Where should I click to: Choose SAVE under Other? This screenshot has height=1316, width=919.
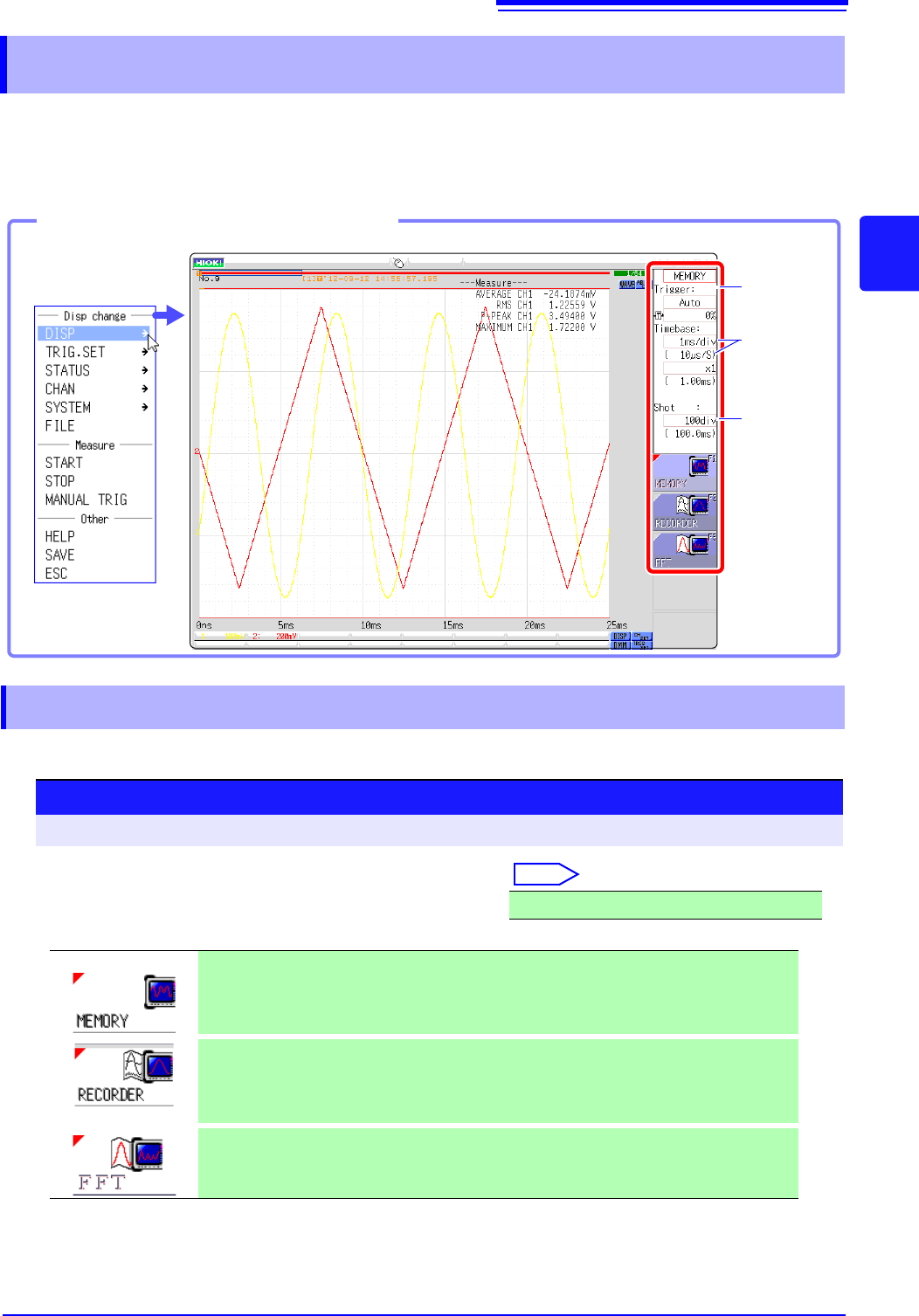click(60, 555)
